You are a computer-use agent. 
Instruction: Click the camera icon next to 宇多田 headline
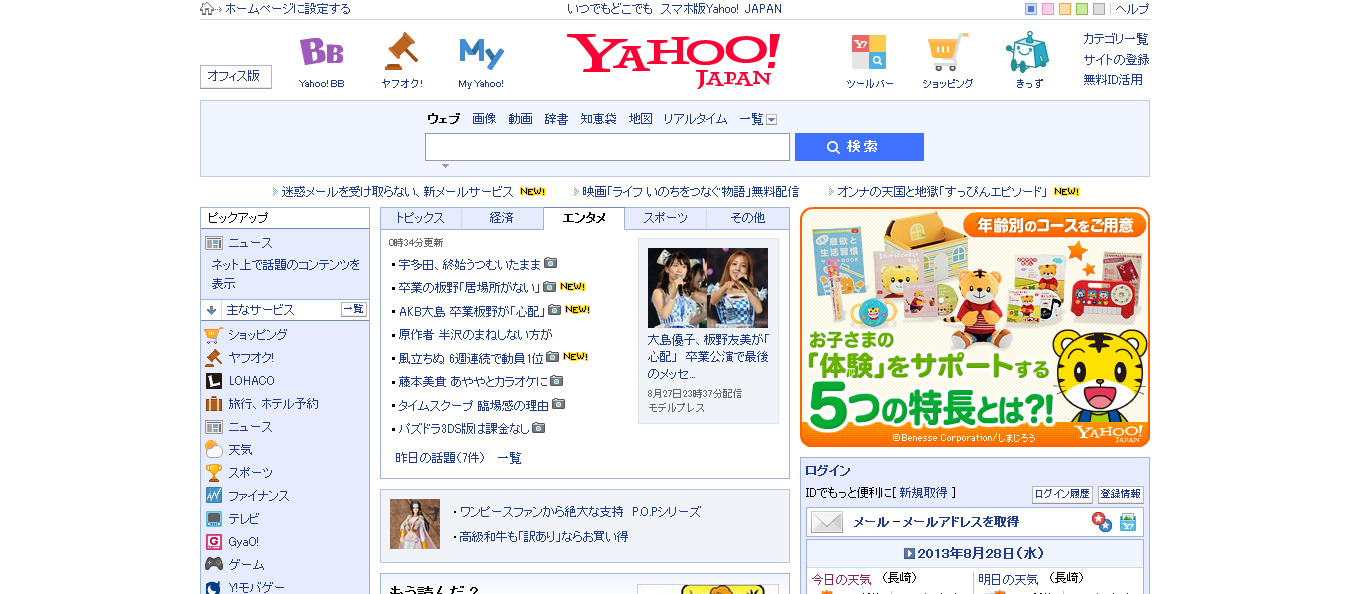pos(550,263)
